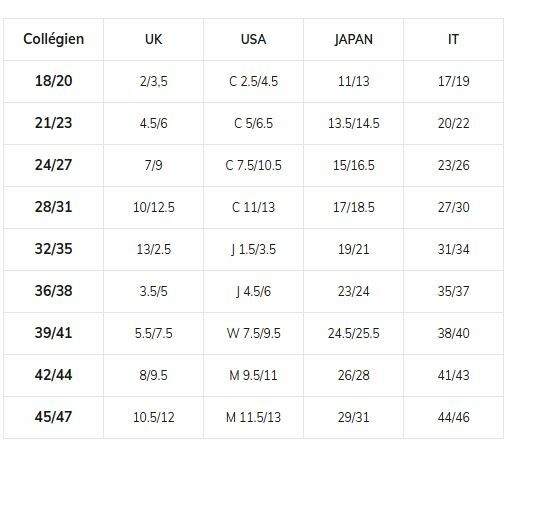
Task: Click the 36/38 size row label
Action: tap(53, 291)
